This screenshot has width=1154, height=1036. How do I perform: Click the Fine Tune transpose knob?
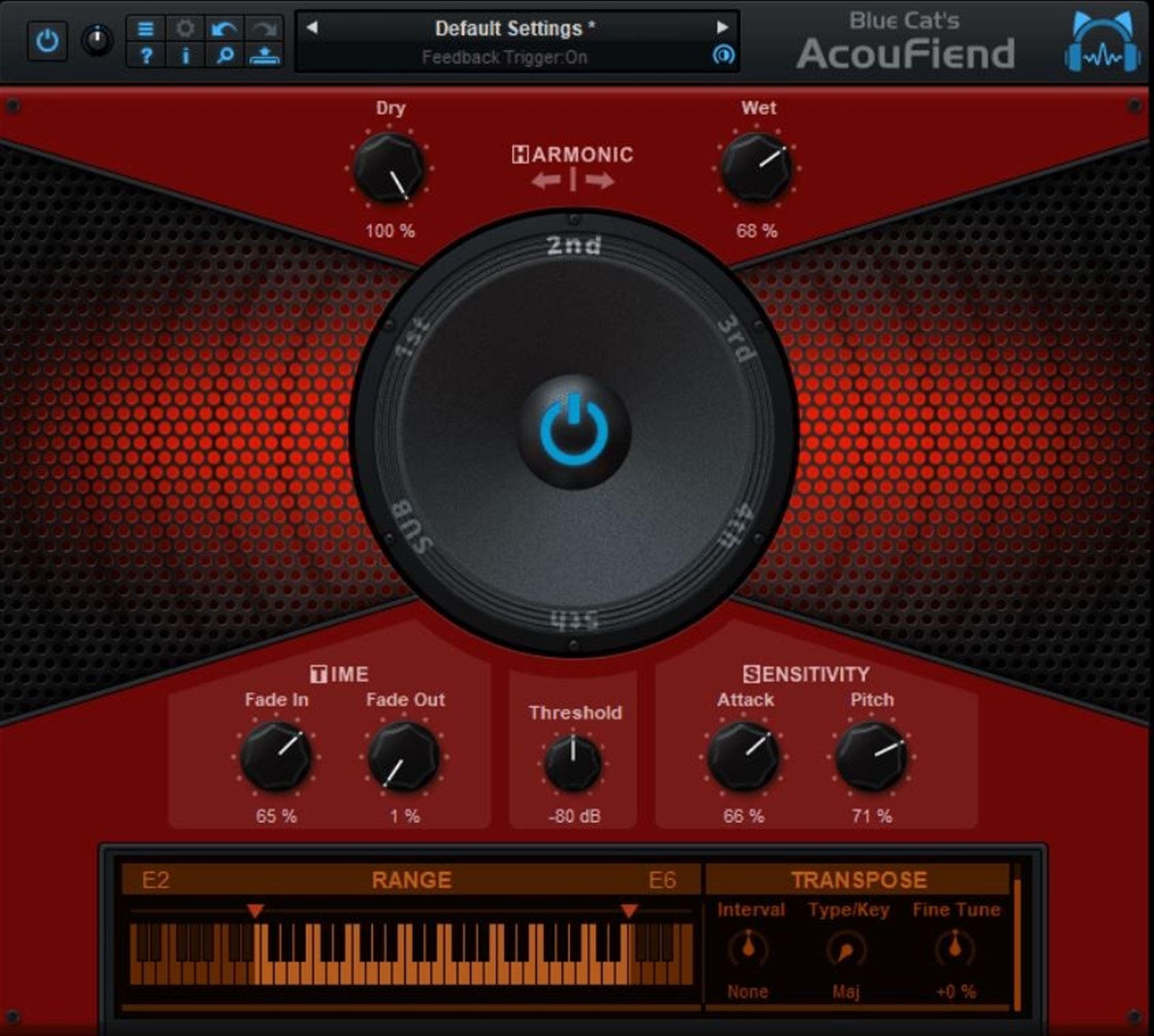(x=955, y=948)
